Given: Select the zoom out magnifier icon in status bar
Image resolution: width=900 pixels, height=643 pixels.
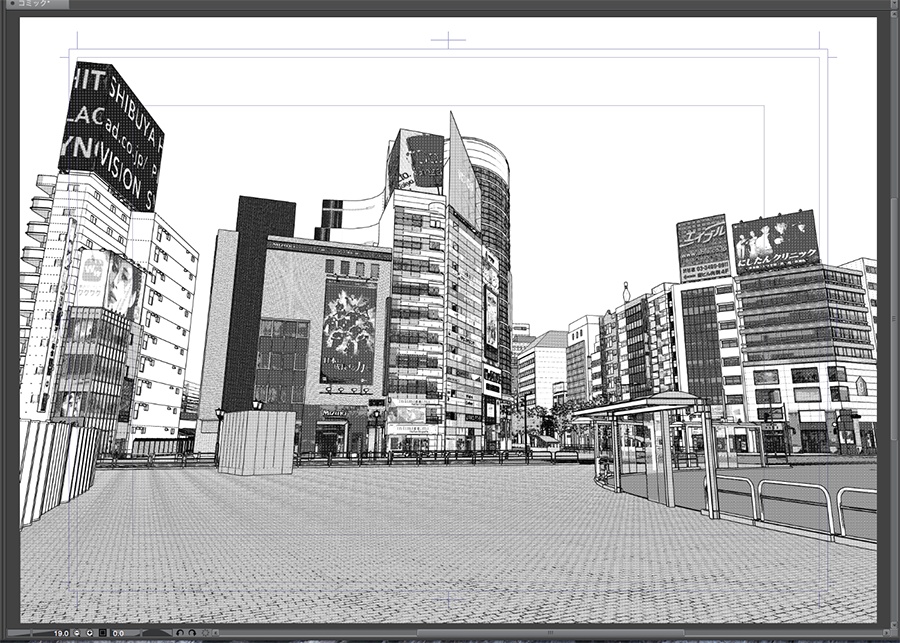Looking at the screenshot, I should click(x=76, y=632).
